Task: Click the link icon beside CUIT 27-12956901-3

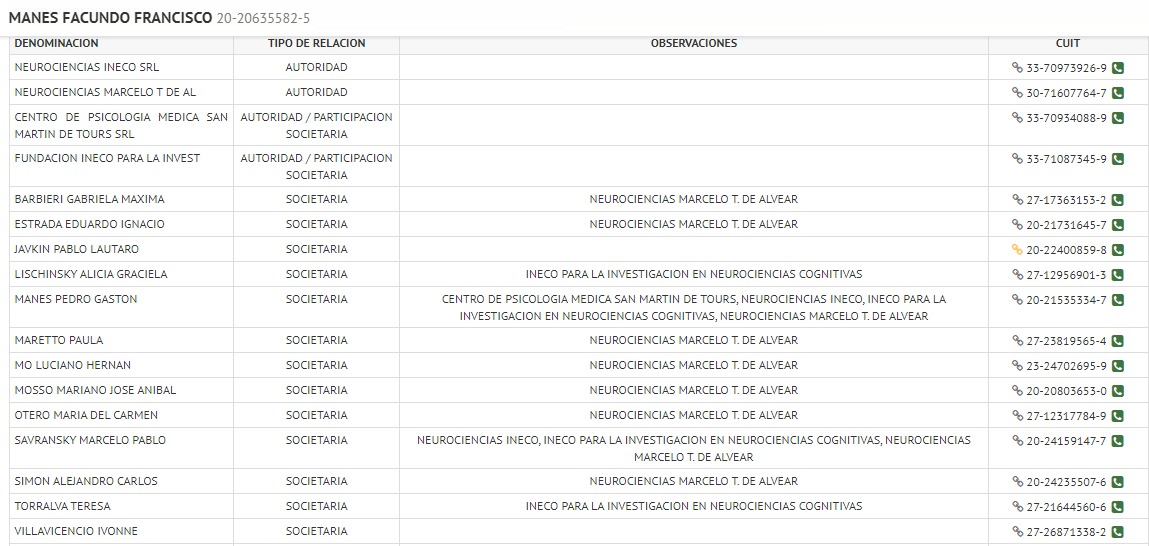Action: coord(1016,274)
